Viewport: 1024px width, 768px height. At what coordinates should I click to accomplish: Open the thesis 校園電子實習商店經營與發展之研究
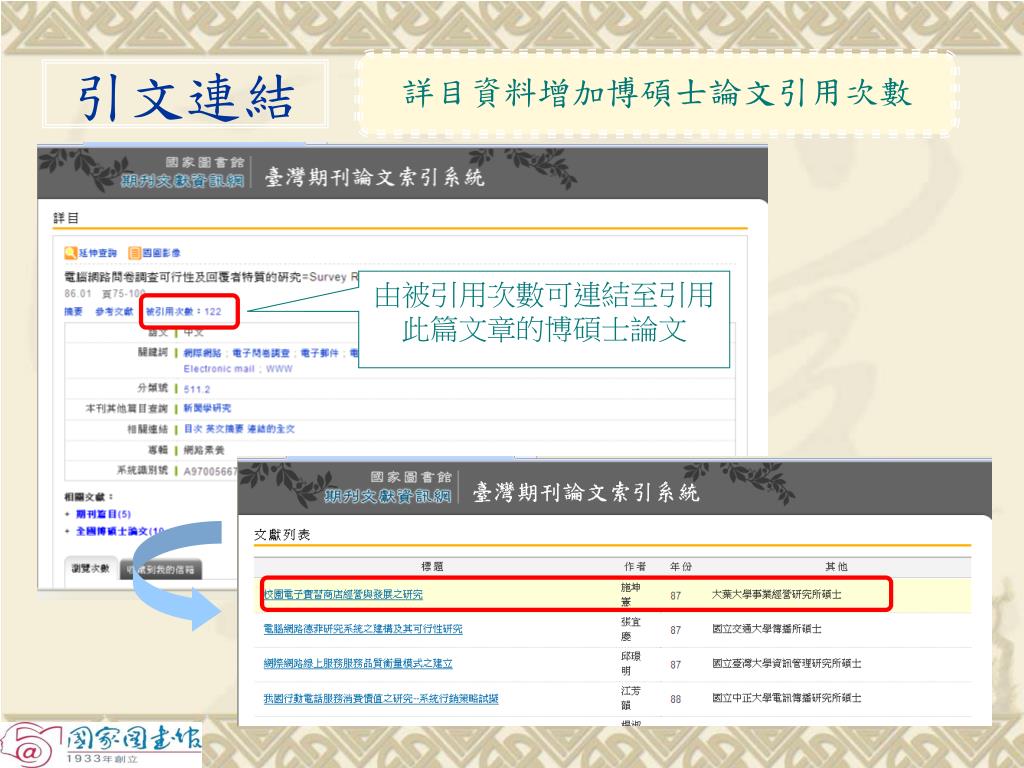(x=343, y=594)
